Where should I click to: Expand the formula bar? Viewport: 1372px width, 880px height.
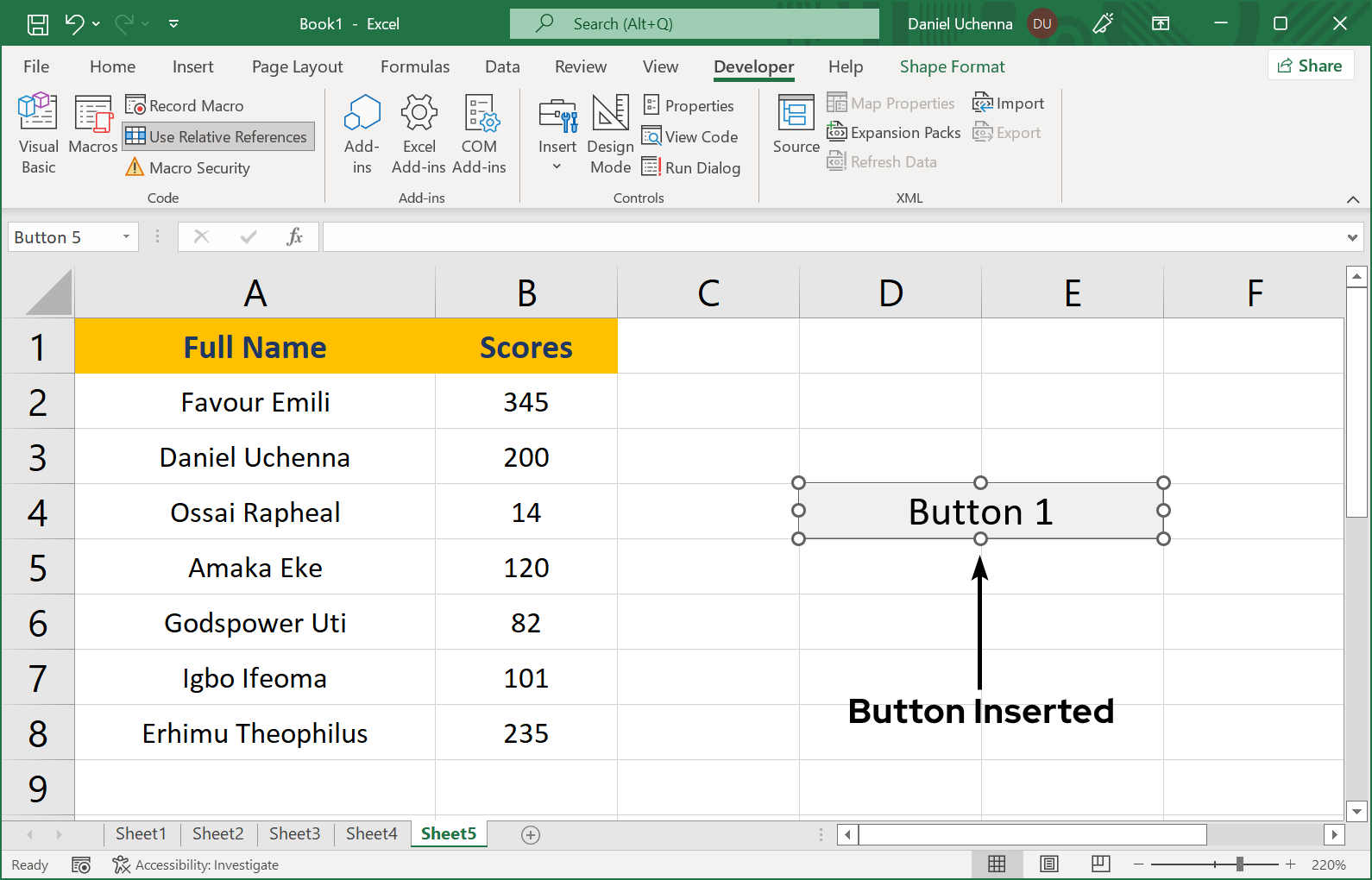point(1352,237)
